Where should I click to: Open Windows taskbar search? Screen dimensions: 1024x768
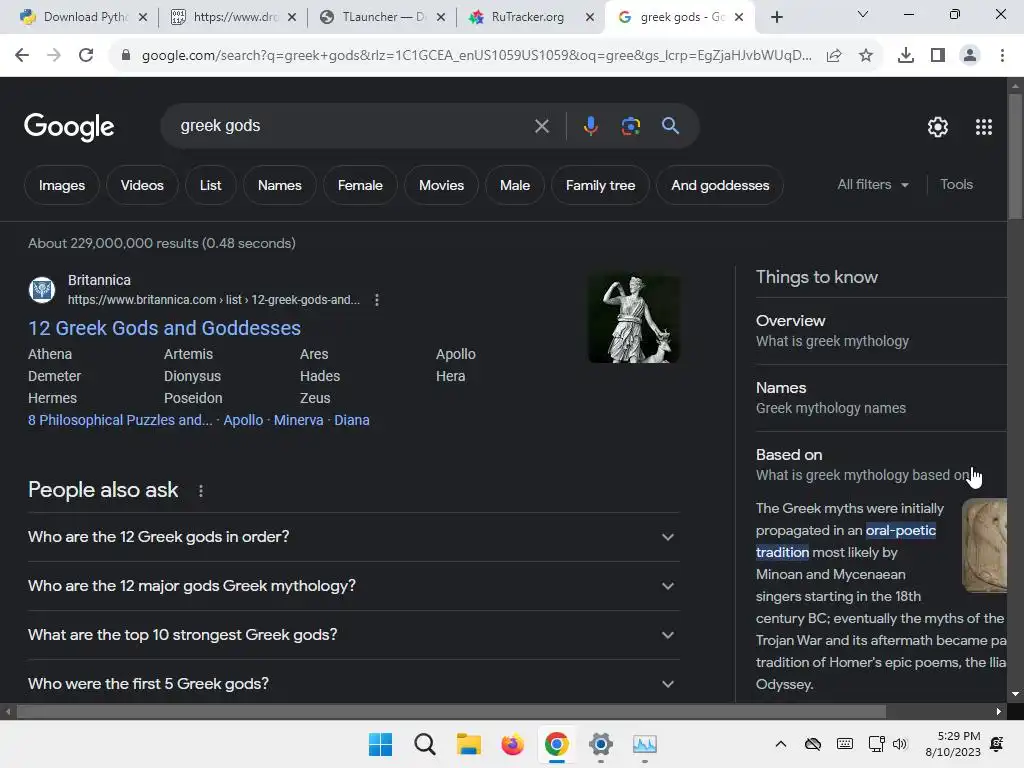click(x=424, y=744)
